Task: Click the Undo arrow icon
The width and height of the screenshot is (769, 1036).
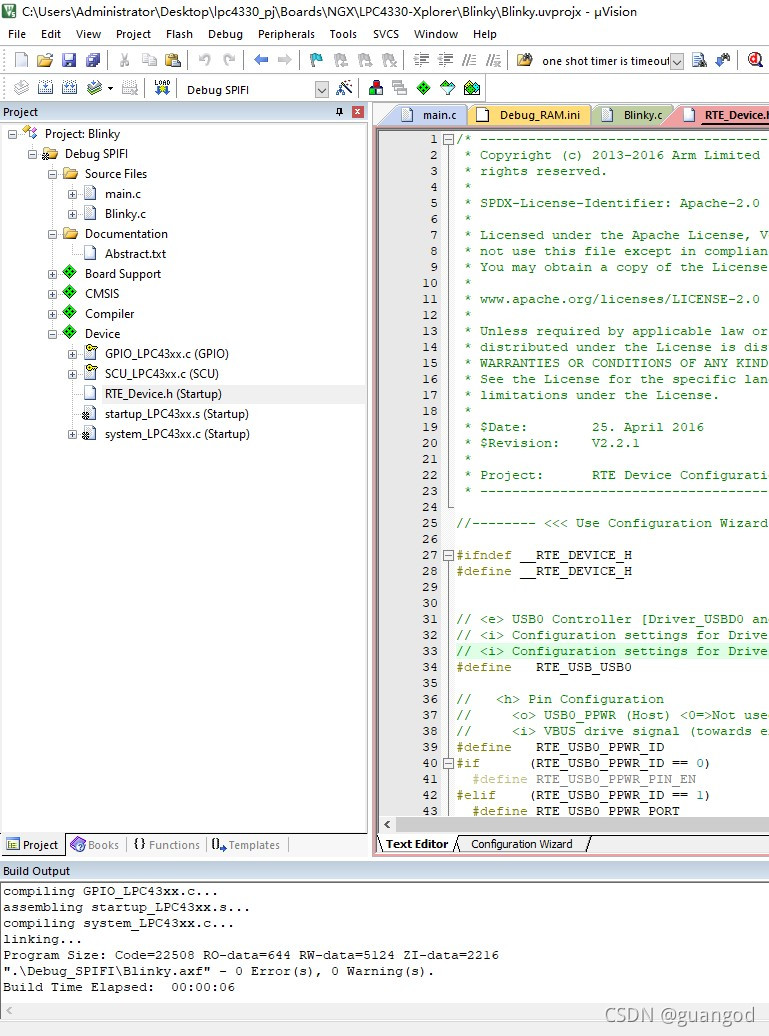Action: click(x=205, y=60)
